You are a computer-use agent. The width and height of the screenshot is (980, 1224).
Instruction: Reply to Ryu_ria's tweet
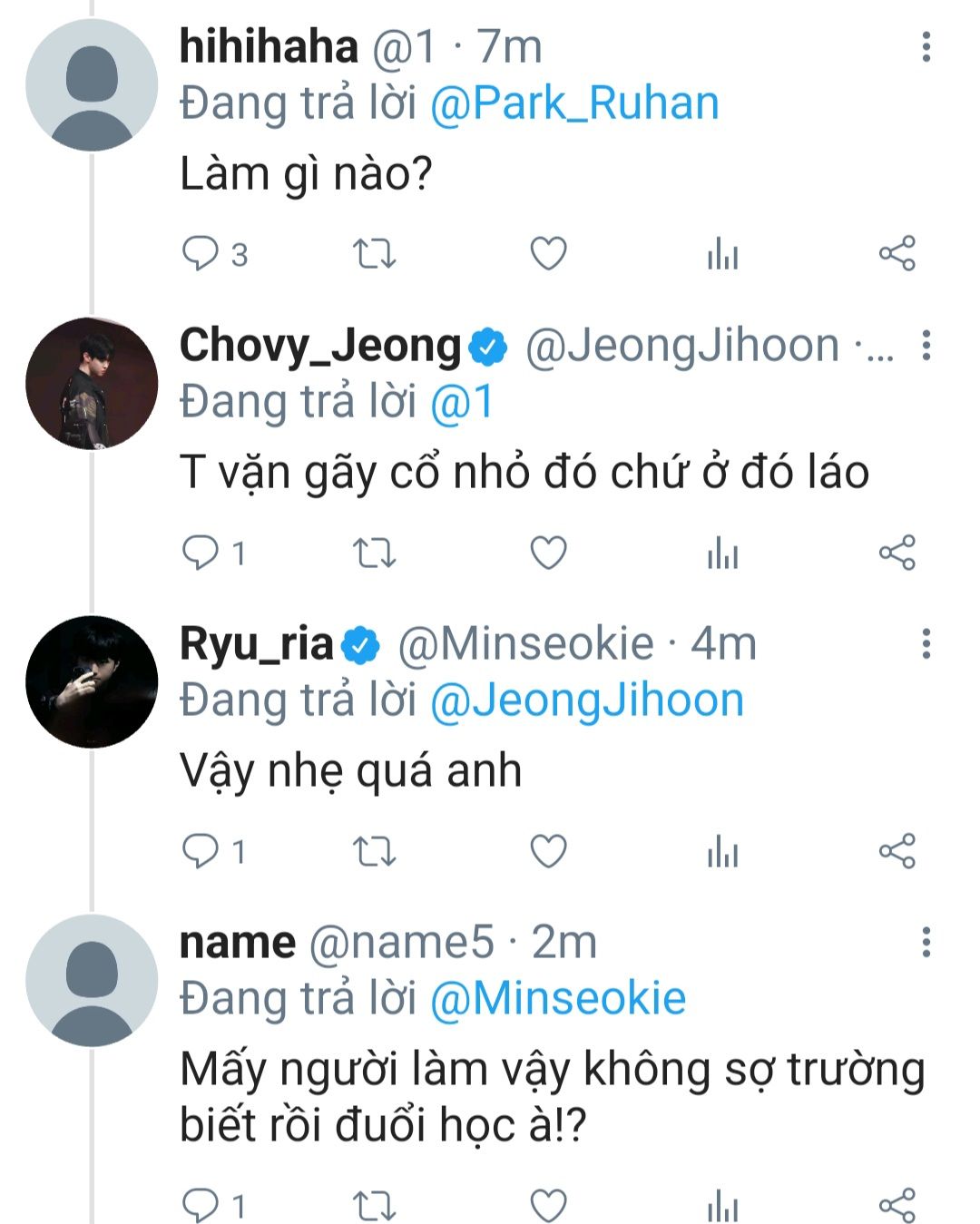click(x=201, y=851)
